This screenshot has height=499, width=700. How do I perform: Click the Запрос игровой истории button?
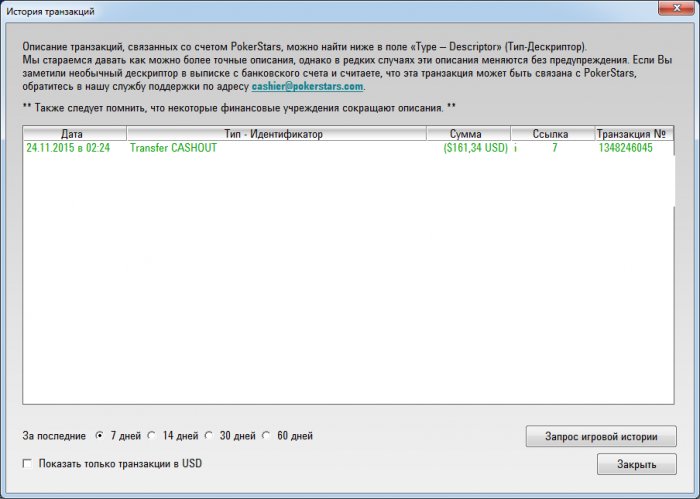[601, 437]
